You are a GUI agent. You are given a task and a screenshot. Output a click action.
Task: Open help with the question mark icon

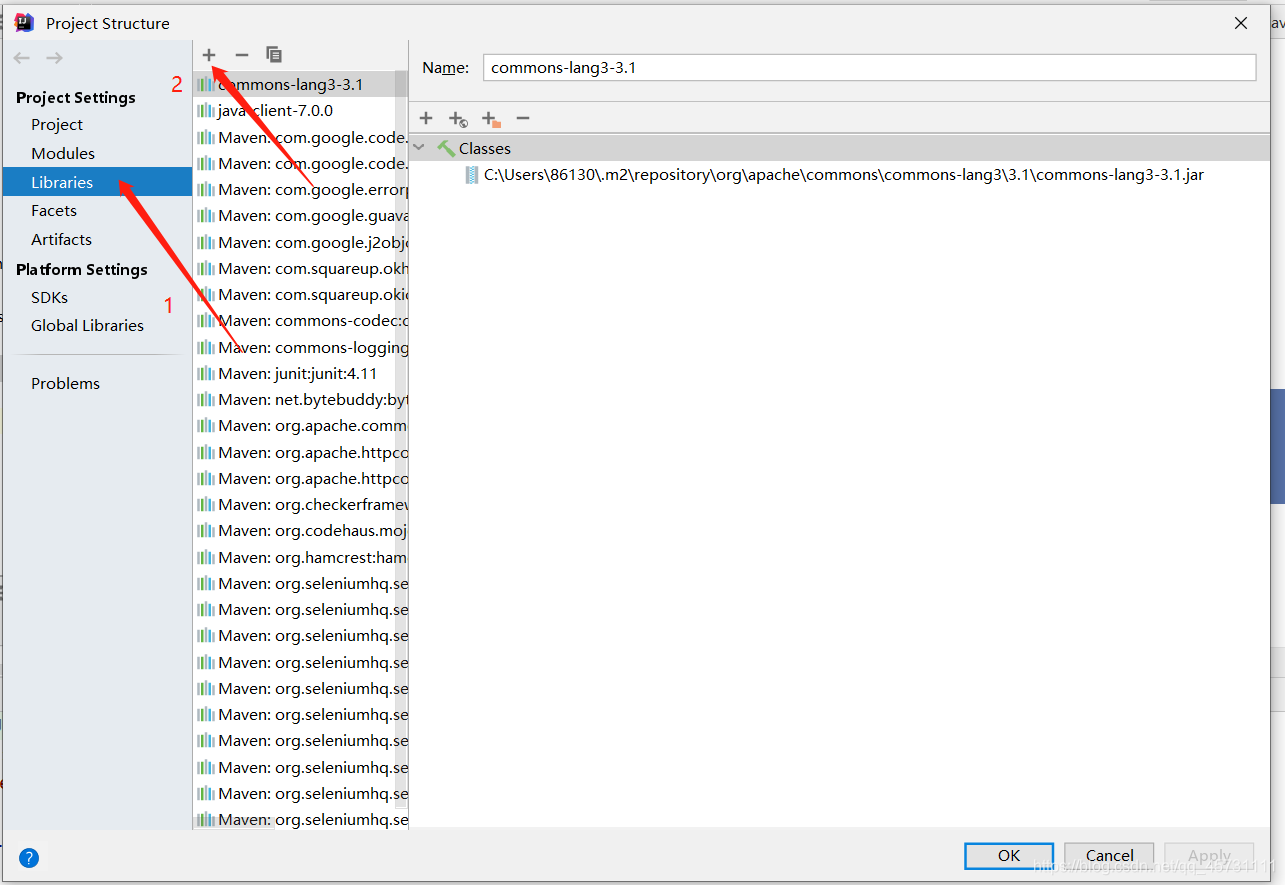29,857
